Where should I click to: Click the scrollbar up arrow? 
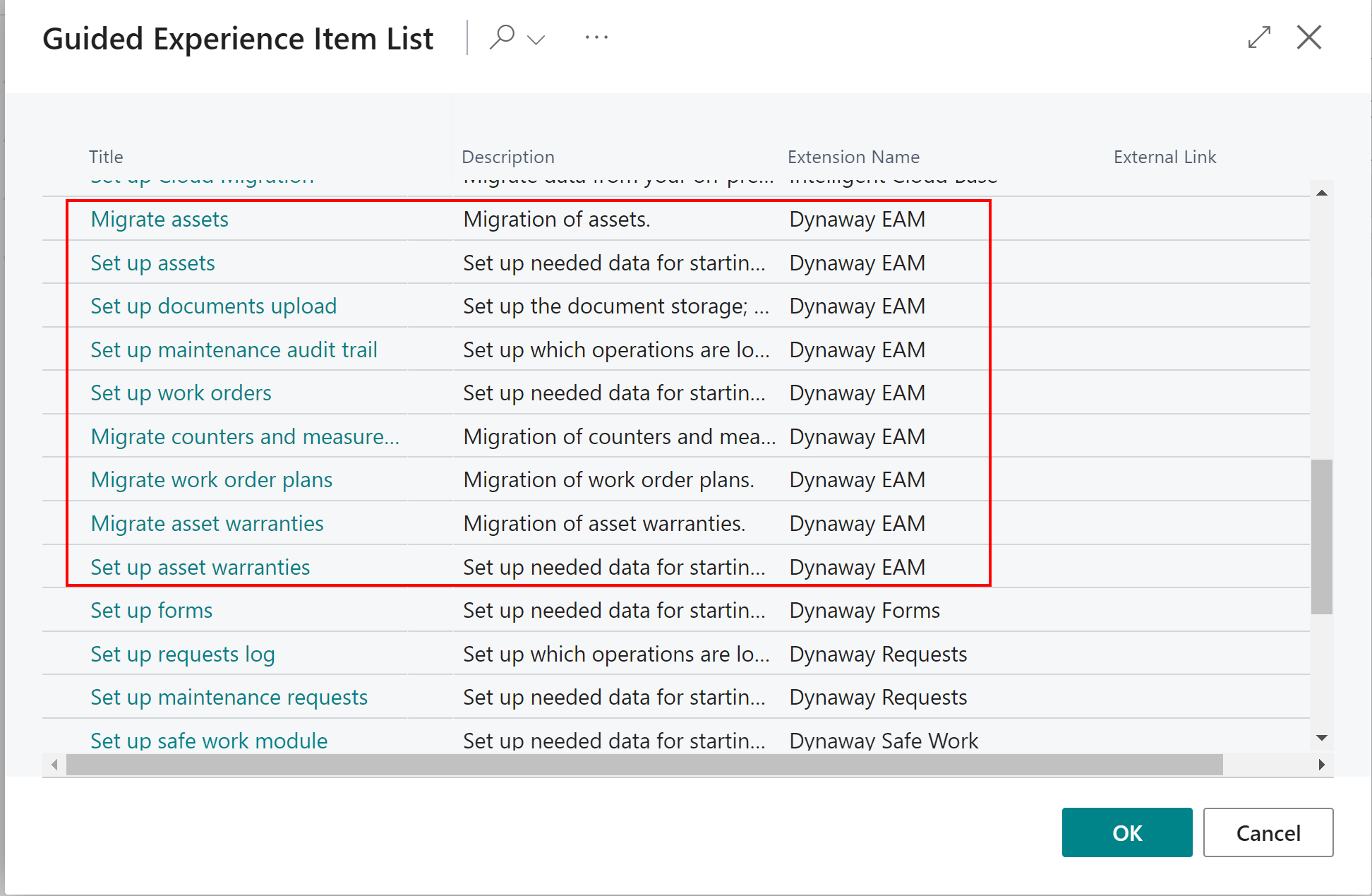[1323, 192]
